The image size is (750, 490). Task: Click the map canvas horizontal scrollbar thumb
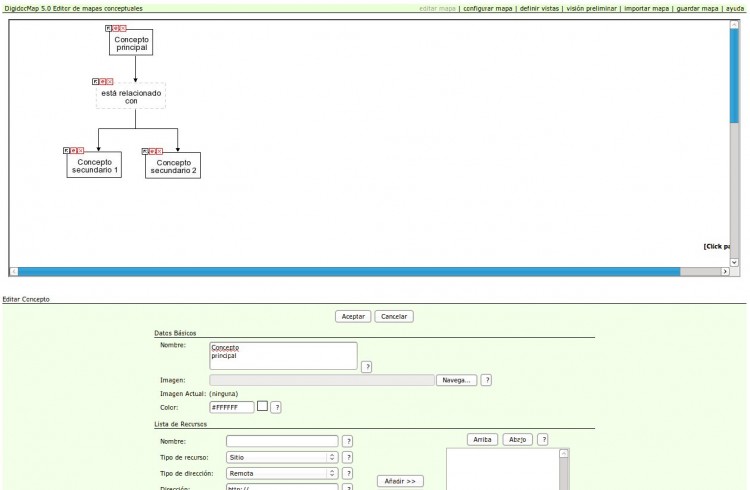pyautogui.click(x=349, y=271)
